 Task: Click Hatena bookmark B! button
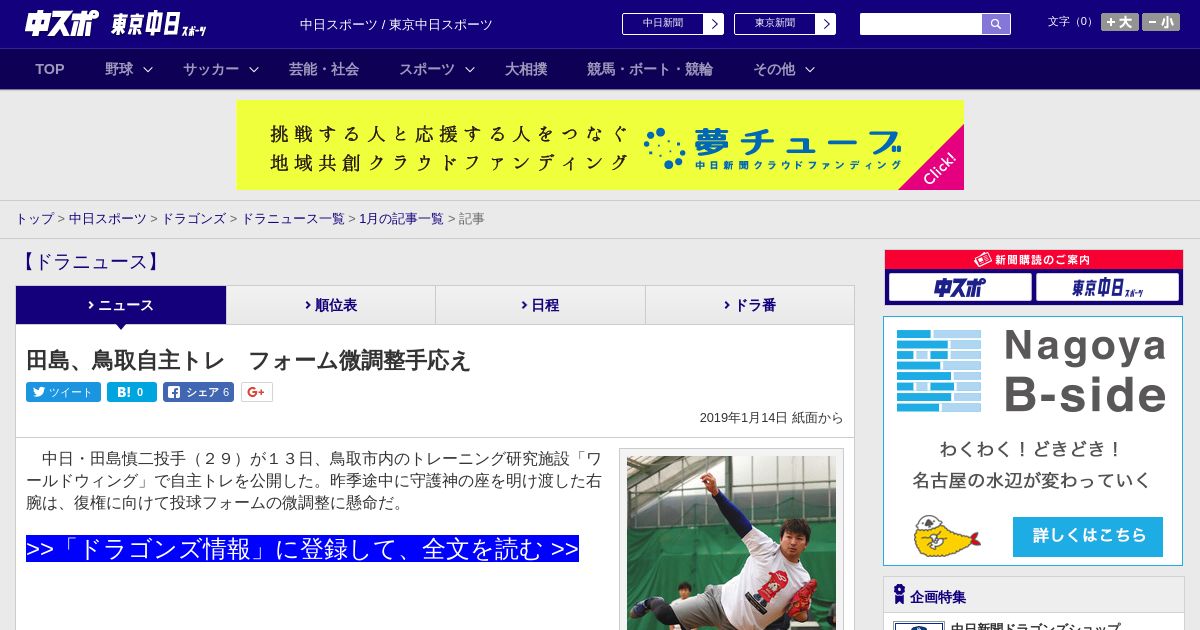[x=132, y=392]
